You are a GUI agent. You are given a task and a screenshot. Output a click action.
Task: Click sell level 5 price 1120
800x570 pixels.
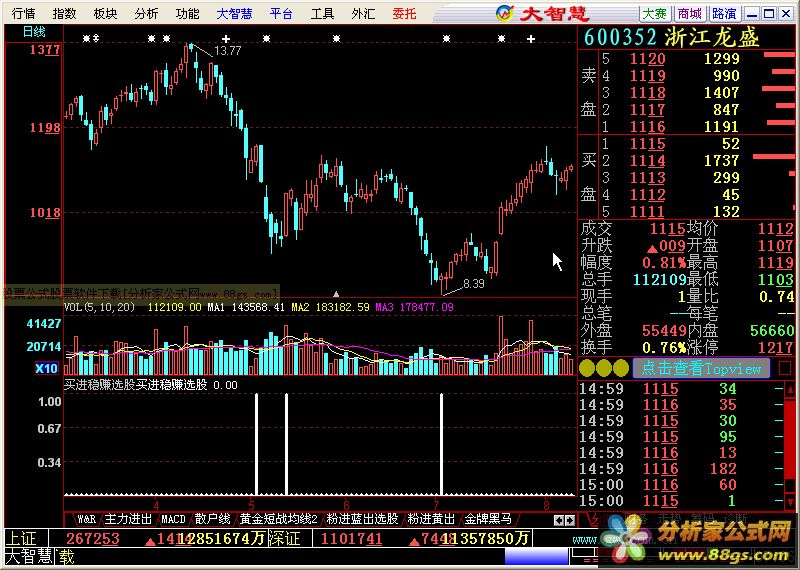pos(647,59)
